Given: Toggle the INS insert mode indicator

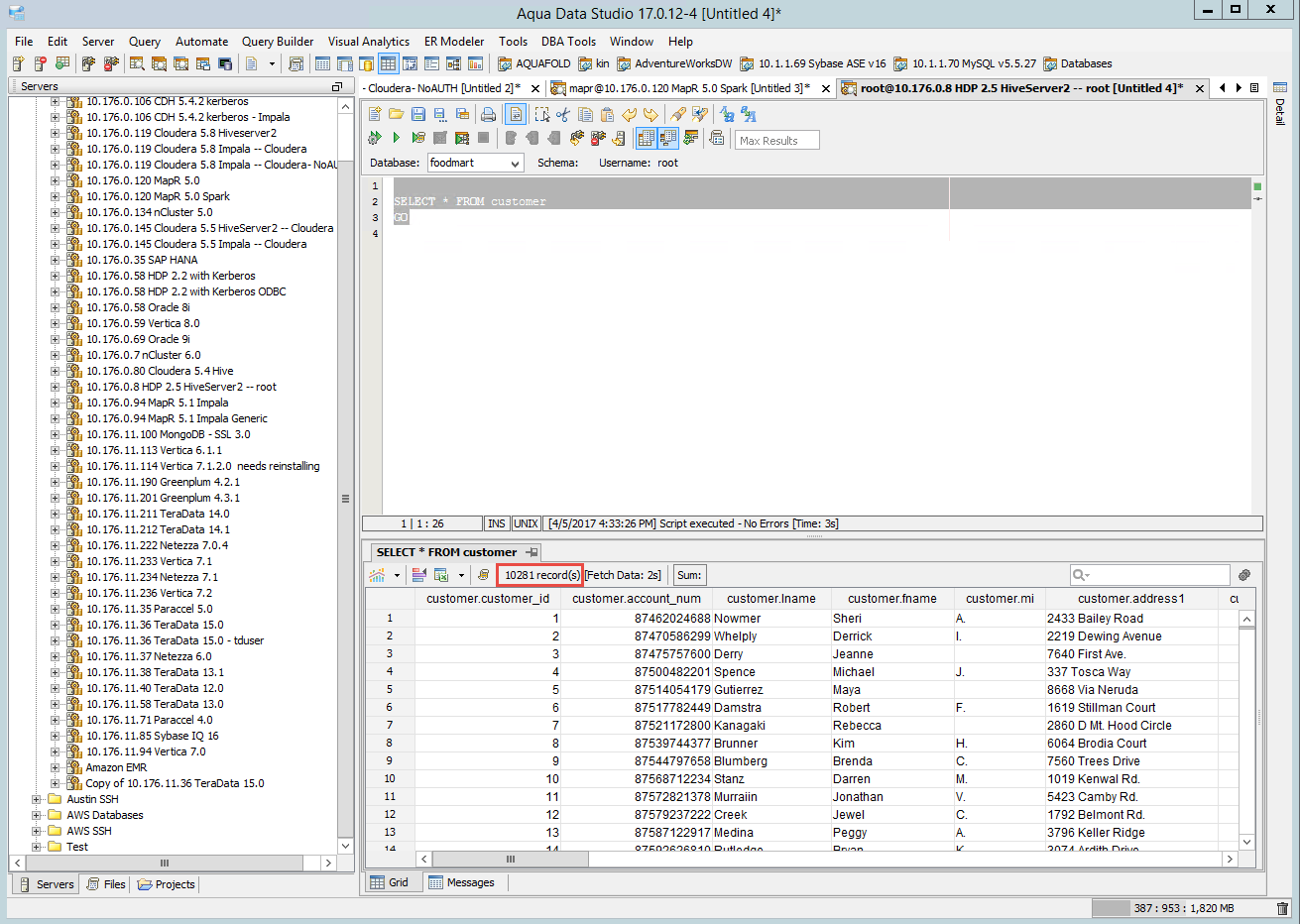Looking at the screenshot, I should 496,523.
